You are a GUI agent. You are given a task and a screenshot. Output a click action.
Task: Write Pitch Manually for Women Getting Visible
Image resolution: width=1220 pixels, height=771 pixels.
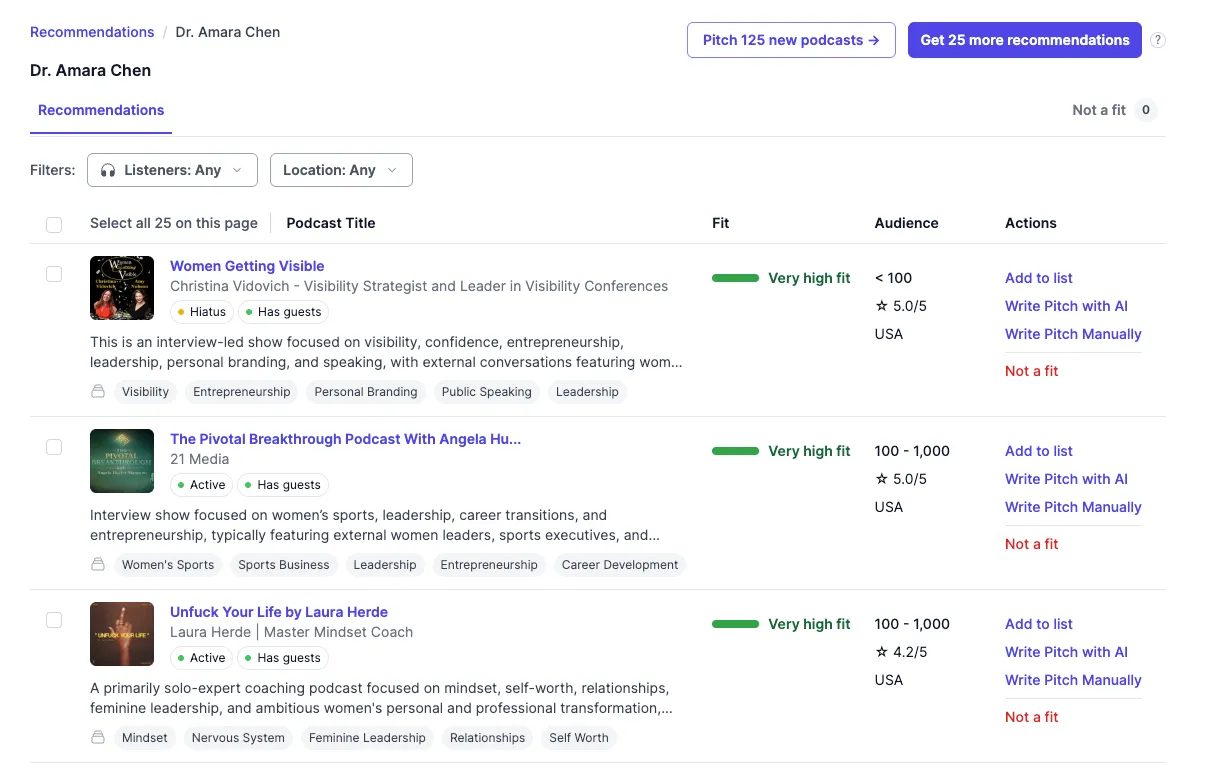(1073, 334)
